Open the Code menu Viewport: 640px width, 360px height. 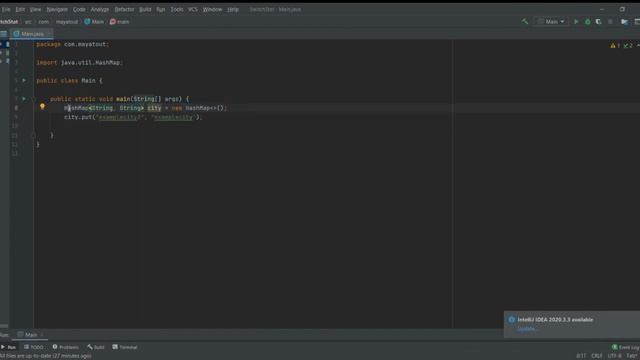(79, 9)
